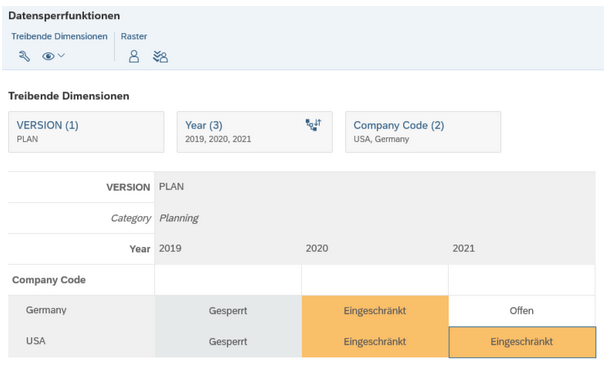The height and width of the screenshot is (369, 607).
Task: Expand the chevron beside the eye icon
Action: pyautogui.click(x=61, y=56)
